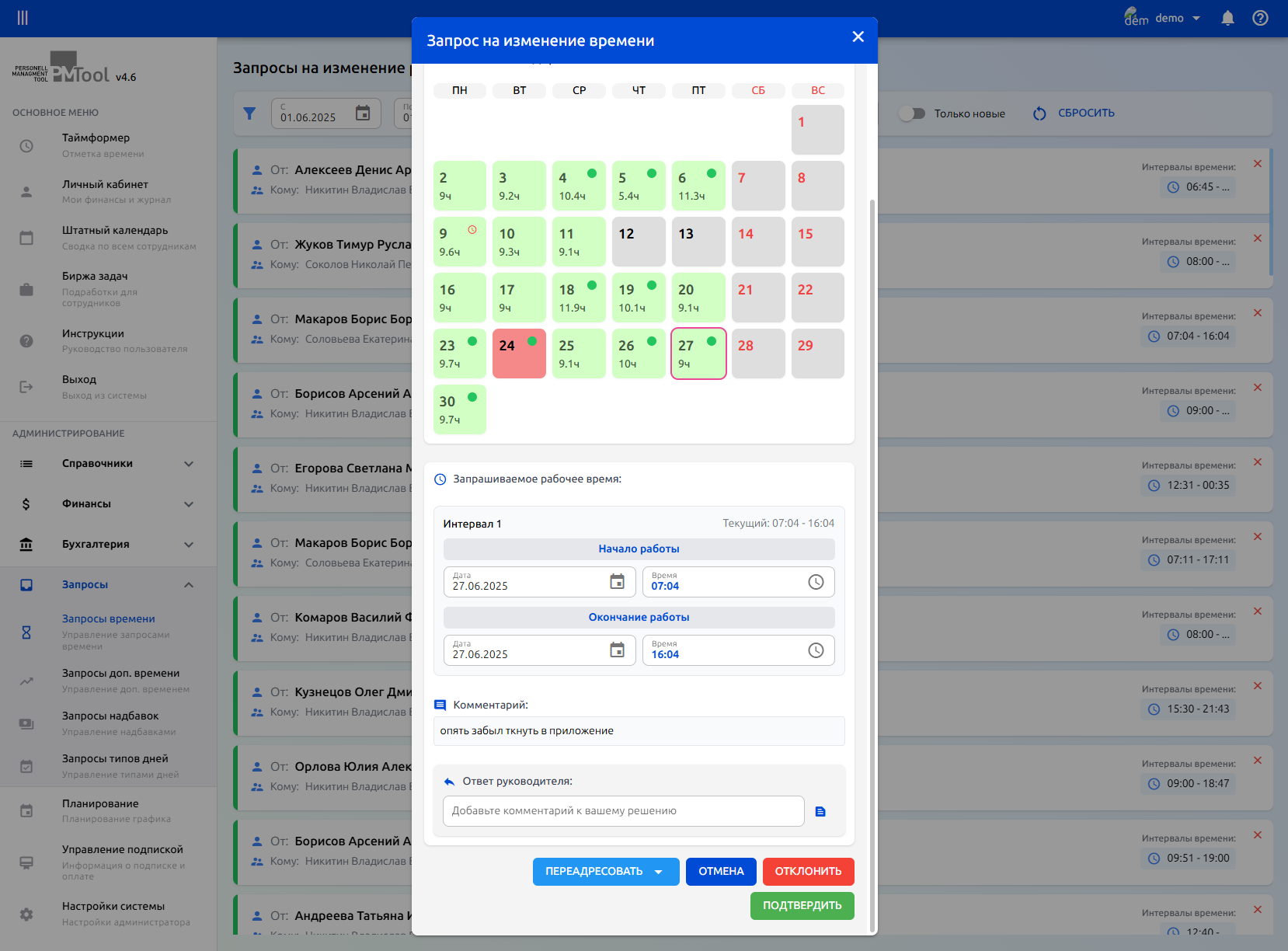The height and width of the screenshot is (951, 1288).
Task: Click the filter funnel icon
Action: 249,113
